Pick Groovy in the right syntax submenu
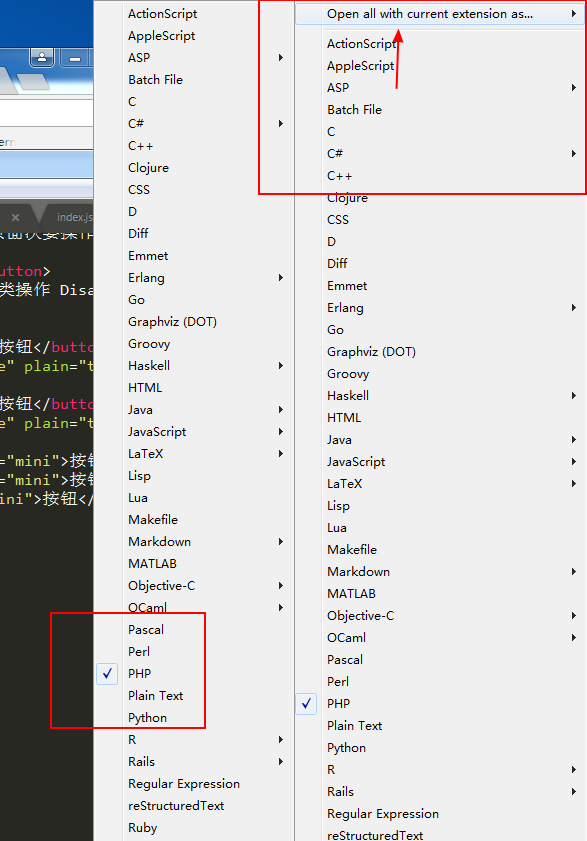The height and width of the screenshot is (841, 587). (x=348, y=374)
